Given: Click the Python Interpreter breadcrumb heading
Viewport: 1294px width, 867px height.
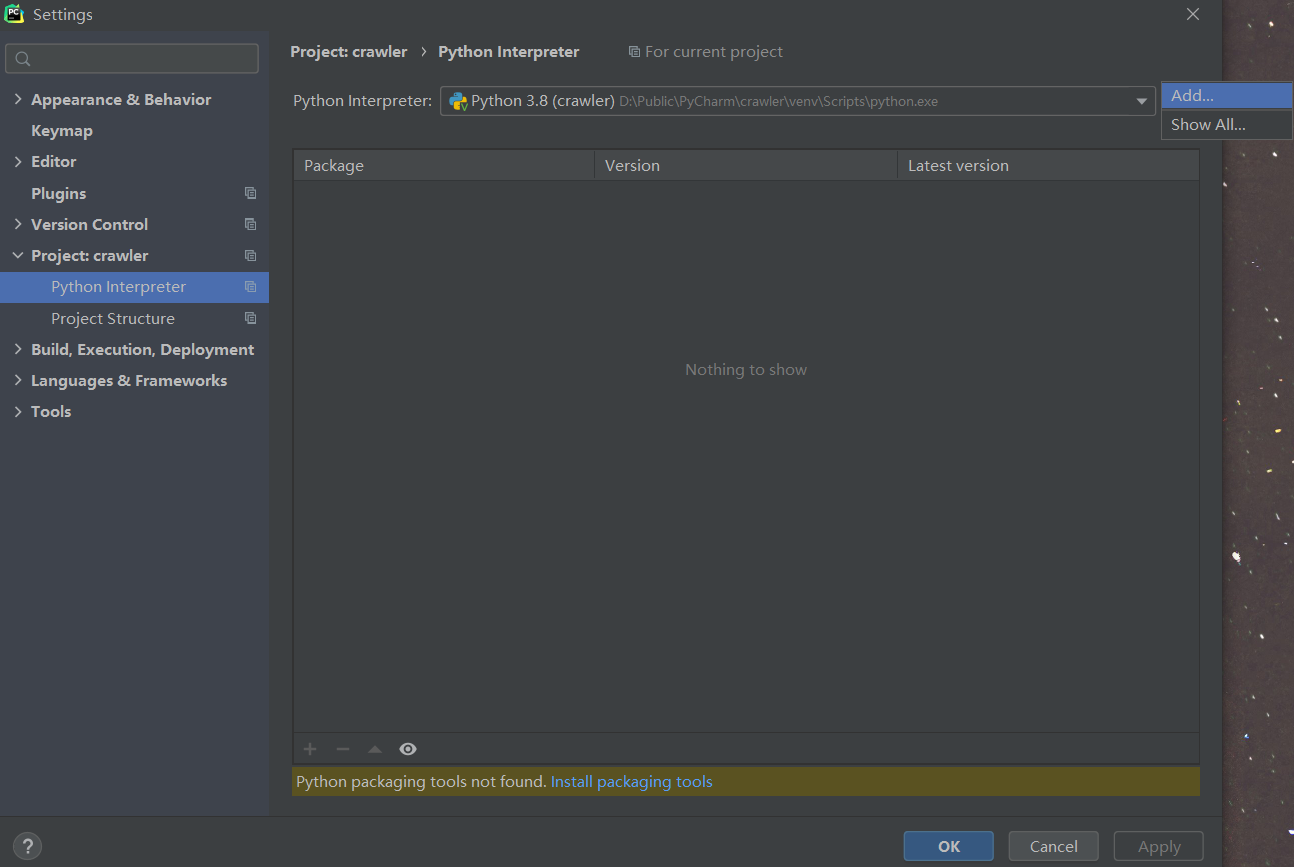Looking at the screenshot, I should point(509,51).
